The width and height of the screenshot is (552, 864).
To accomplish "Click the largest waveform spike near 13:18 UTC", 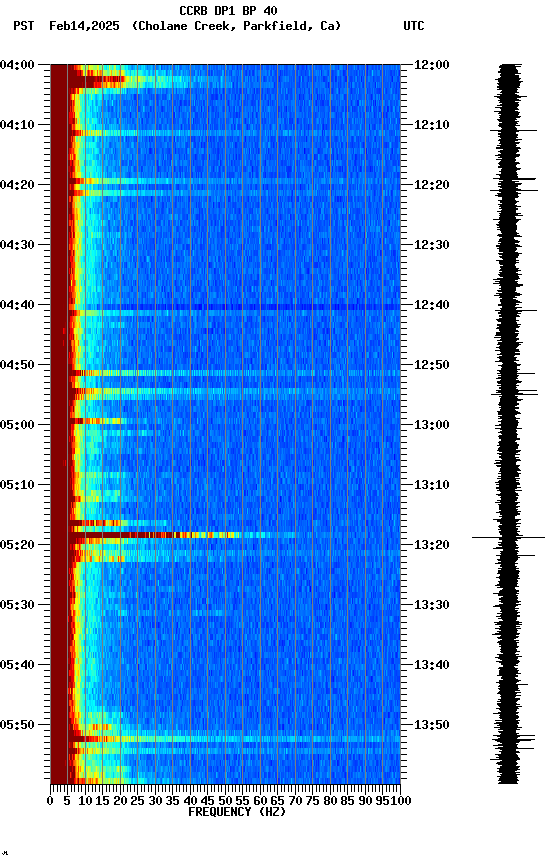I will 508,537.
